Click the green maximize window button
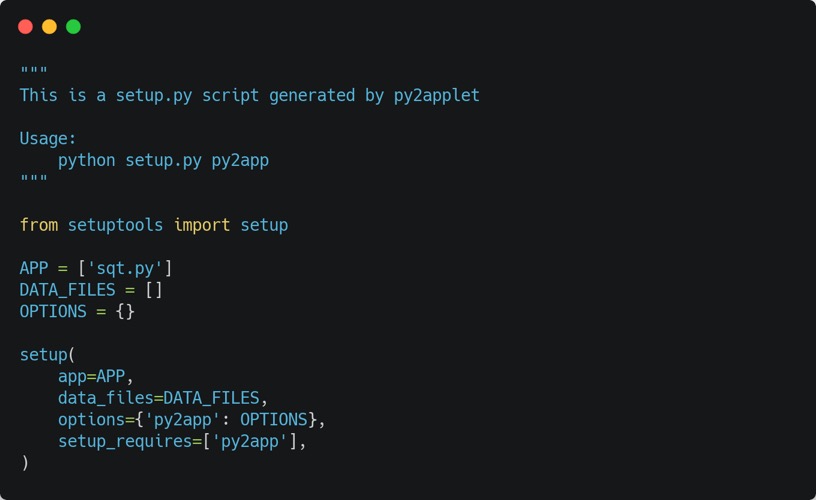The height and width of the screenshot is (500, 816). 73,27
